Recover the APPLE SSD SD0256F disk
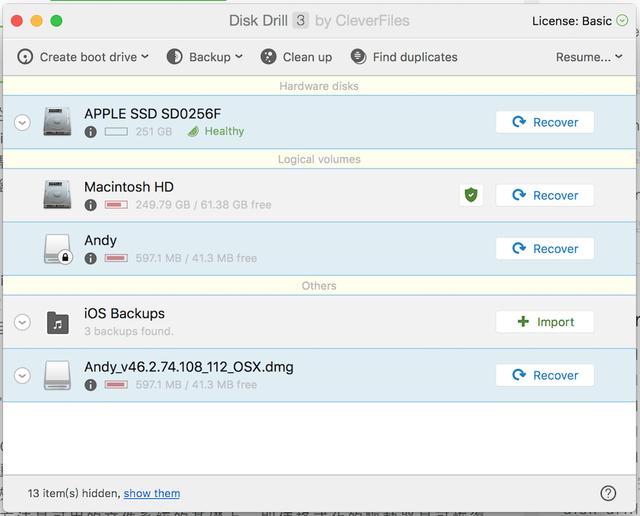This screenshot has width=640, height=516. [544, 122]
